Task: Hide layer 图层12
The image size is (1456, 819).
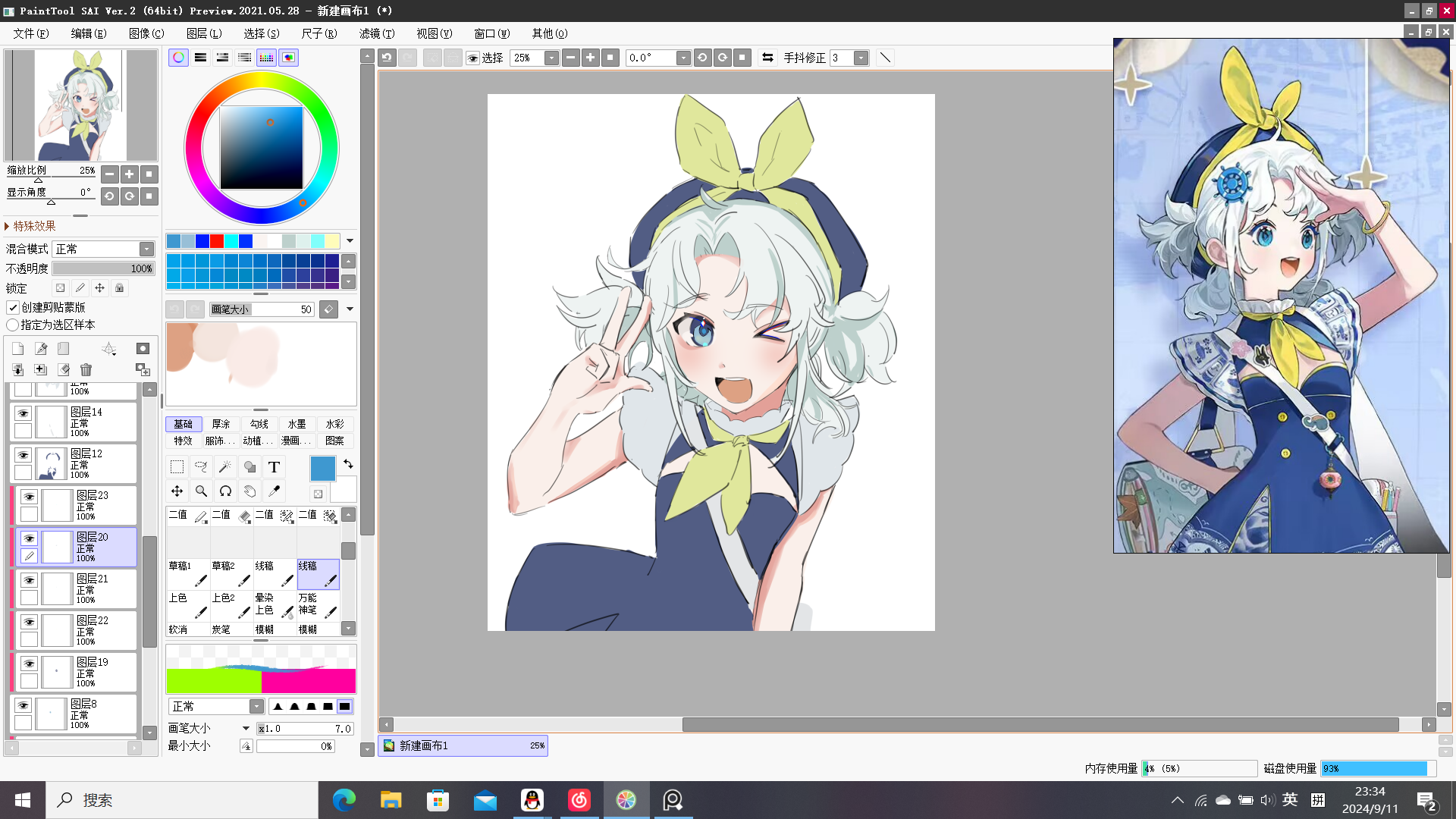Action: 24,455
